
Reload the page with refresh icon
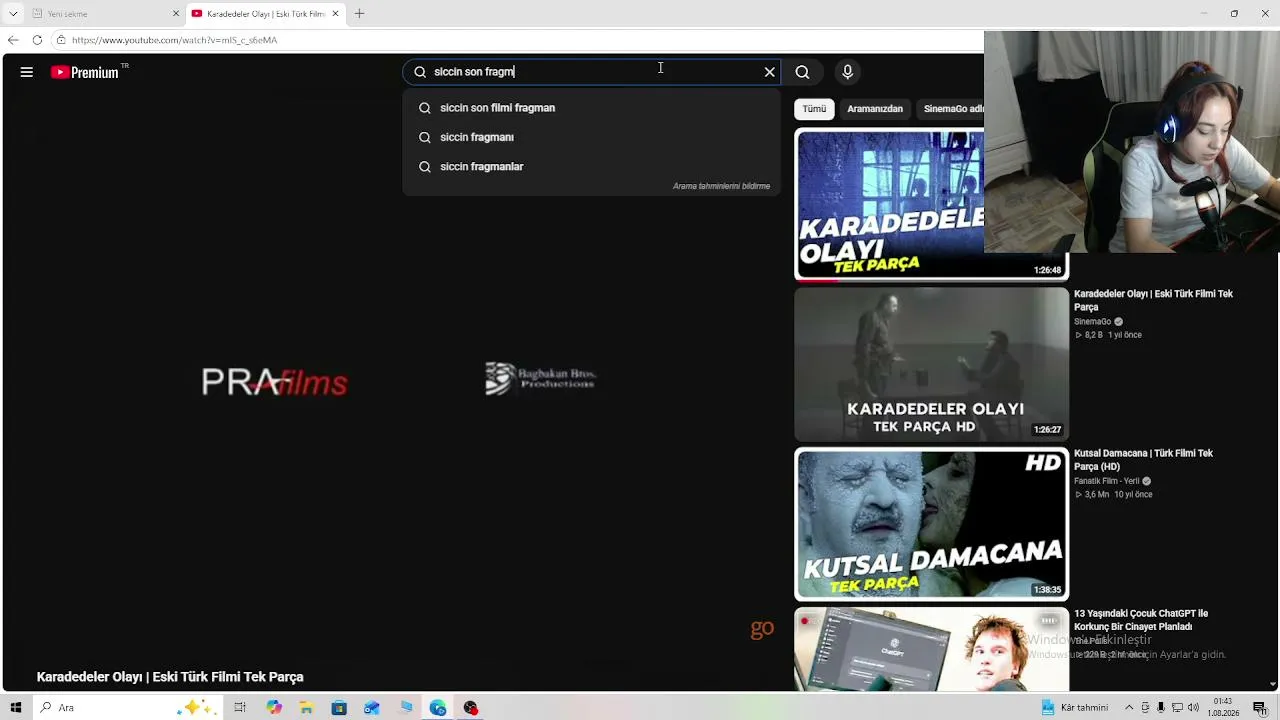[37, 40]
